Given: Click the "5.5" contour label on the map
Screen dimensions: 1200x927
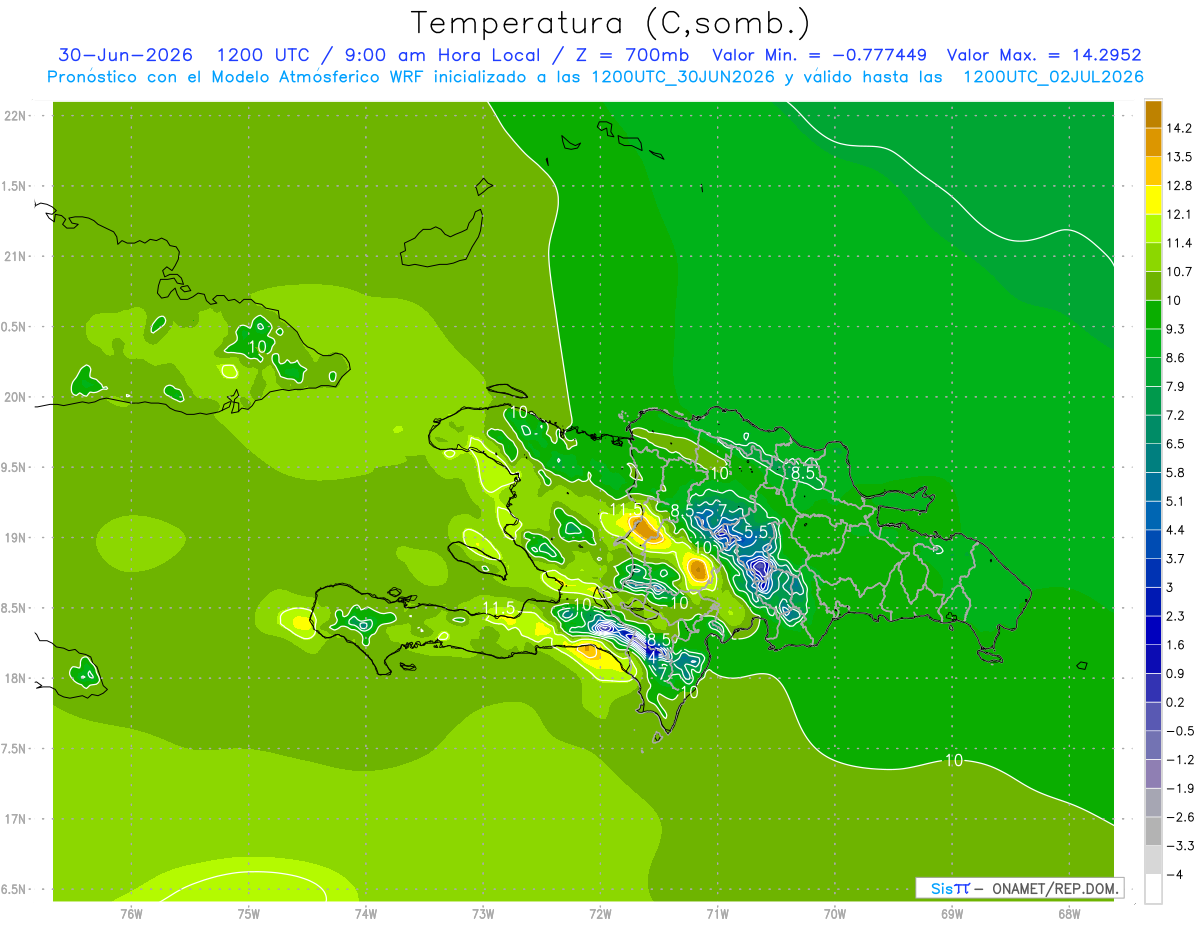Looking at the screenshot, I should 756,533.
